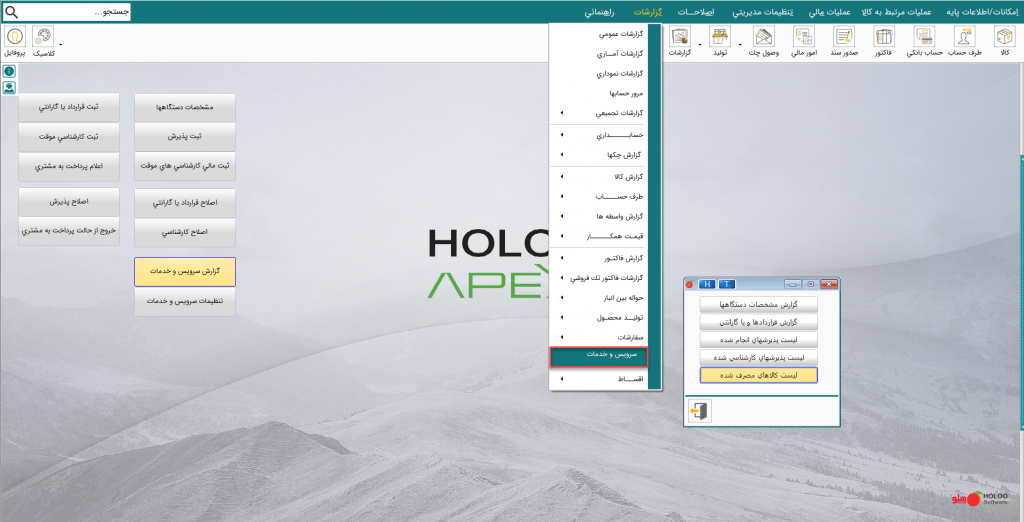Click the magnifier search icon
This screenshot has width=1024, height=522.
tap(11, 12)
